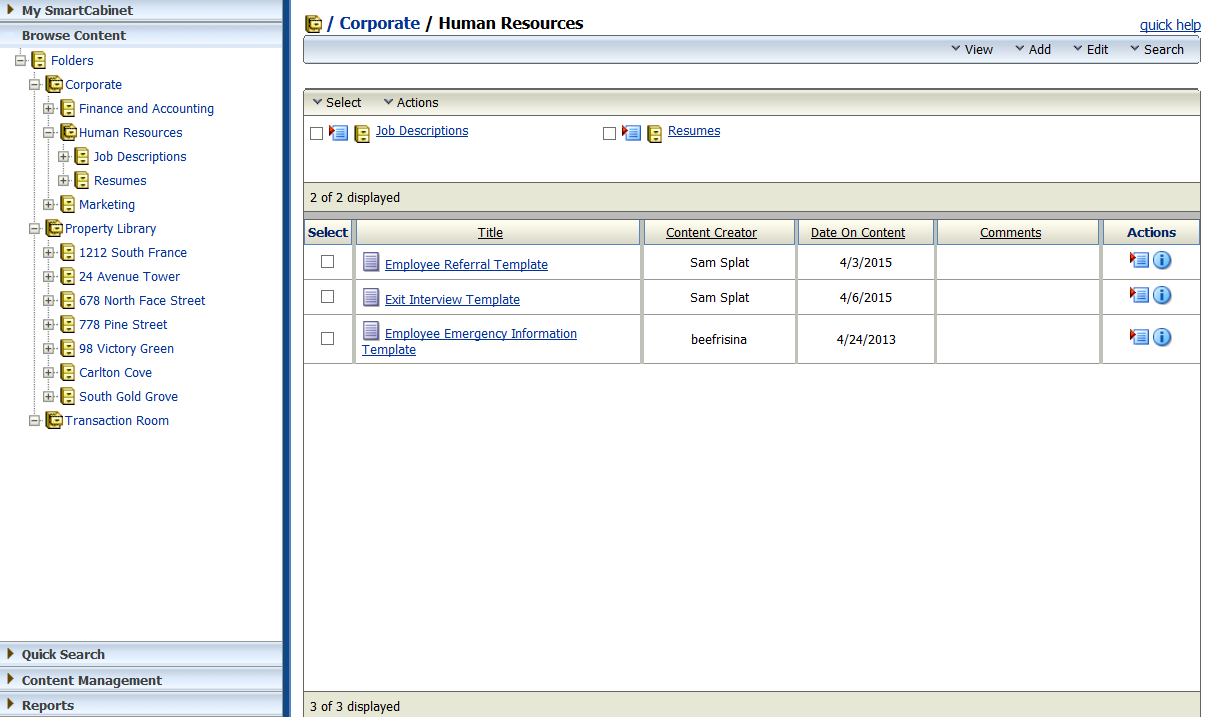Open info for Employee Emergency Information Template
1213x717 pixels.
pos(1162,337)
